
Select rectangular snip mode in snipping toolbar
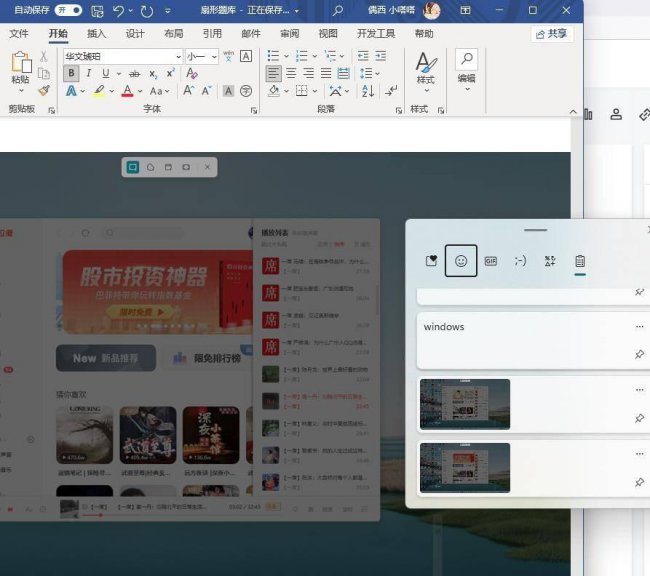(x=133, y=167)
